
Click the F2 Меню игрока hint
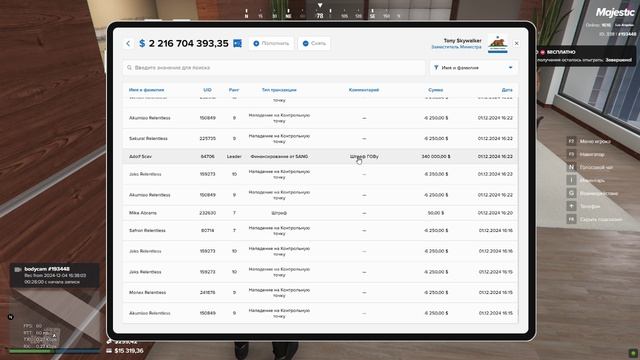click(588, 141)
